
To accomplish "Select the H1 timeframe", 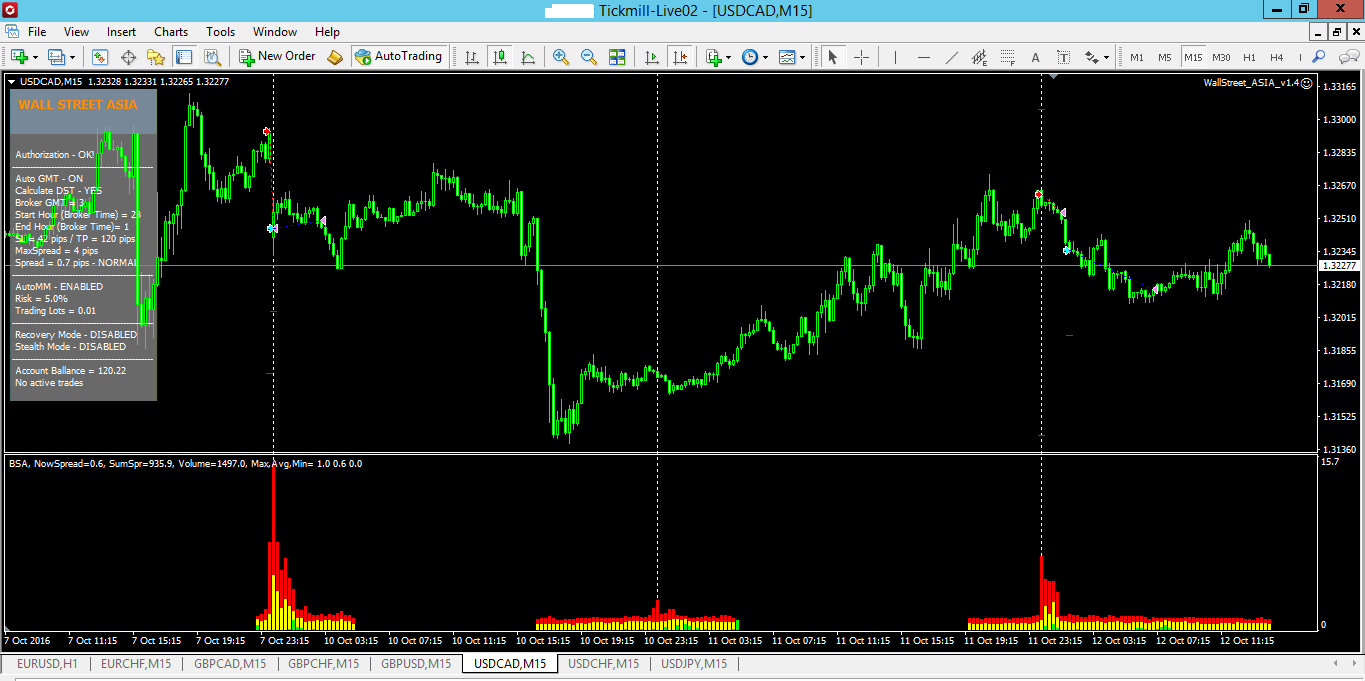I will point(1249,57).
